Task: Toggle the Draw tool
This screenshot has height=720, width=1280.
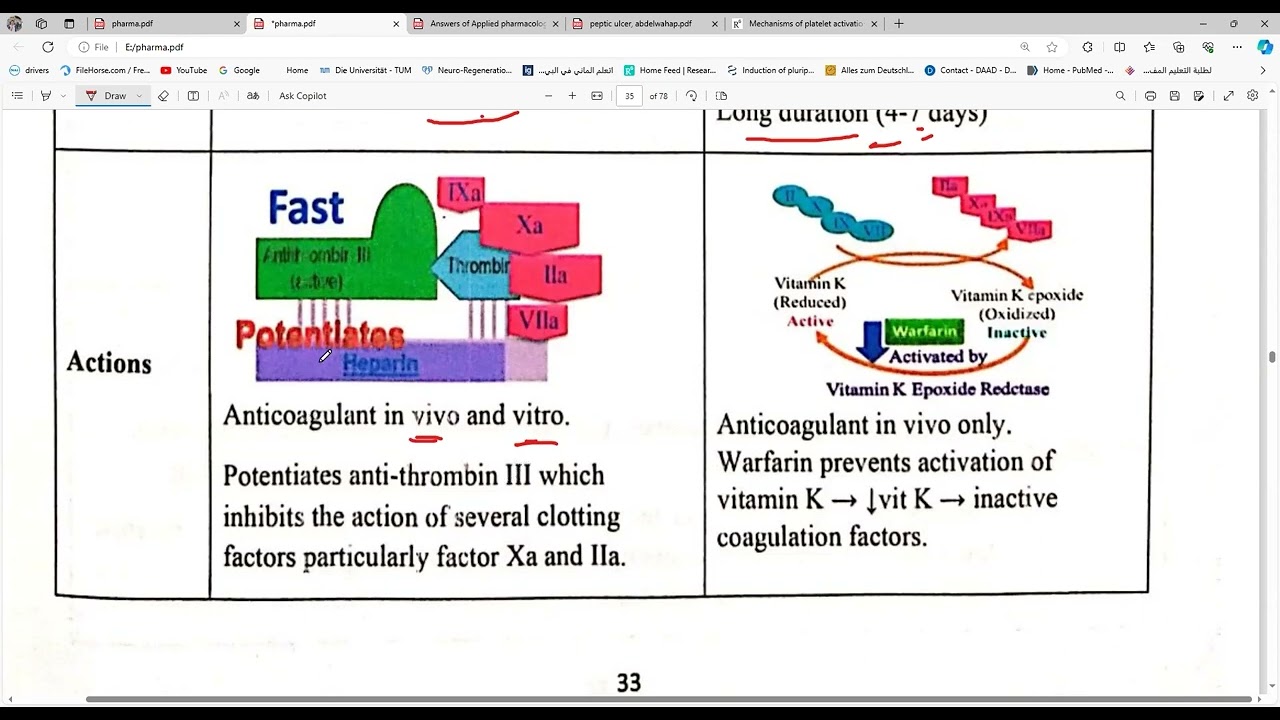Action: click(x=106, y=96)
